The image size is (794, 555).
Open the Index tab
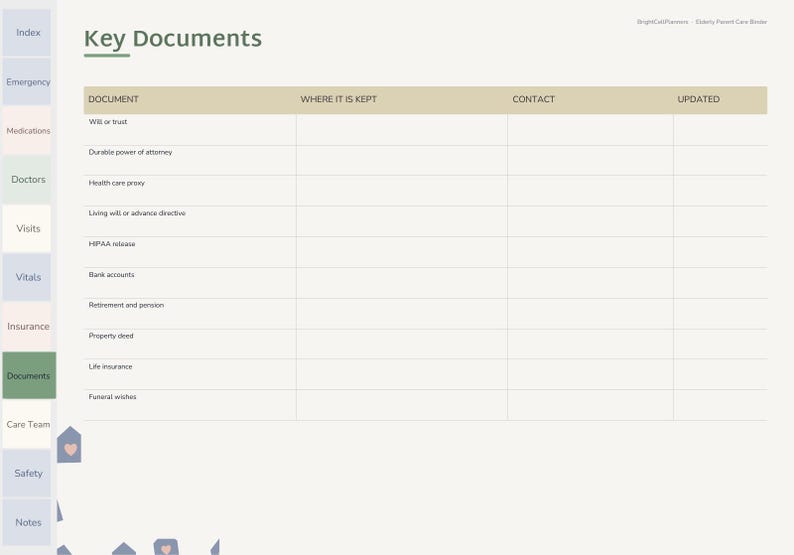pos(27,32)
